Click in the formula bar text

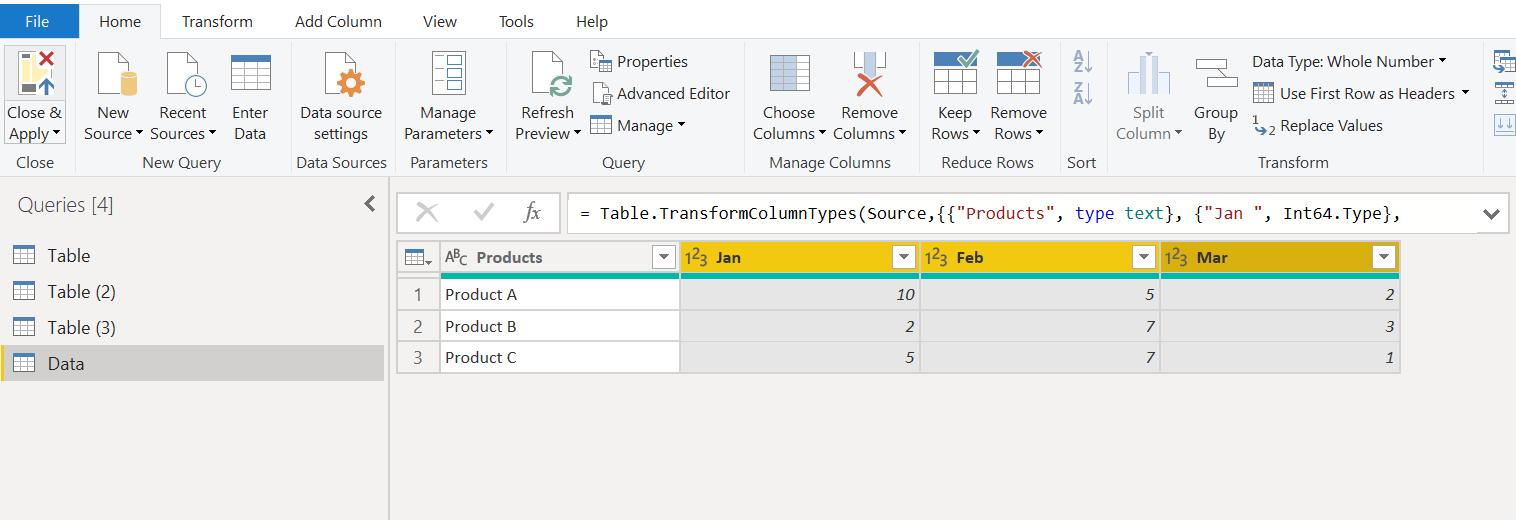[1020, 213]
